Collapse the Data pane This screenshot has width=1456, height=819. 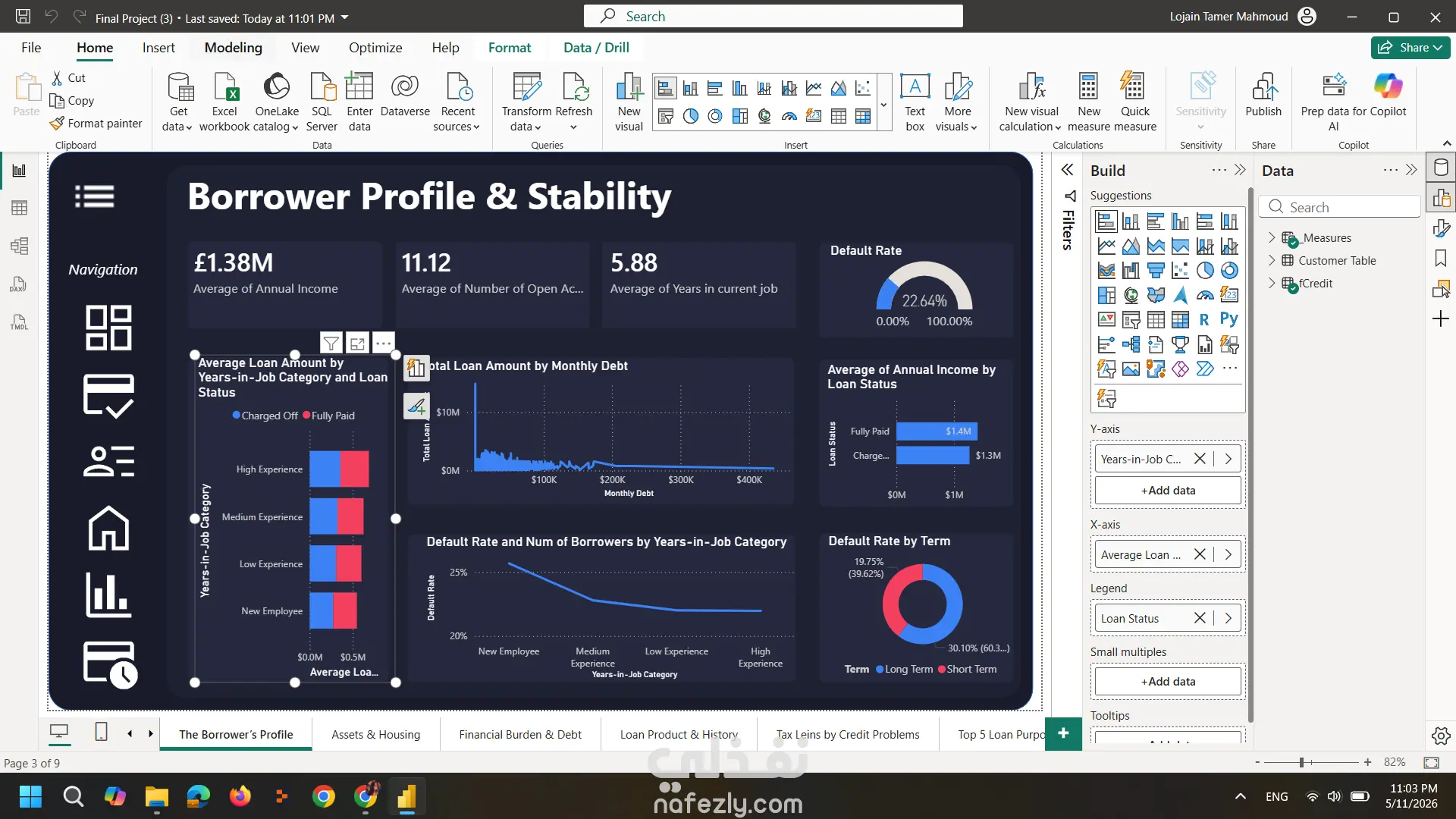pos(1411,170)
